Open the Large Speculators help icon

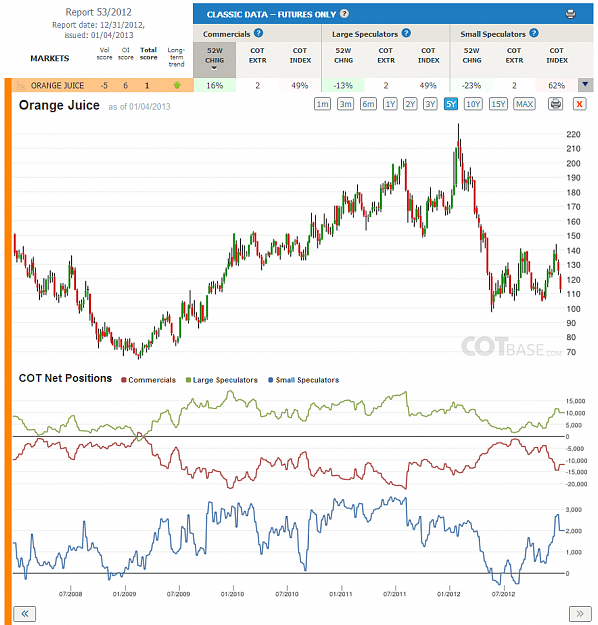[406, 33]
